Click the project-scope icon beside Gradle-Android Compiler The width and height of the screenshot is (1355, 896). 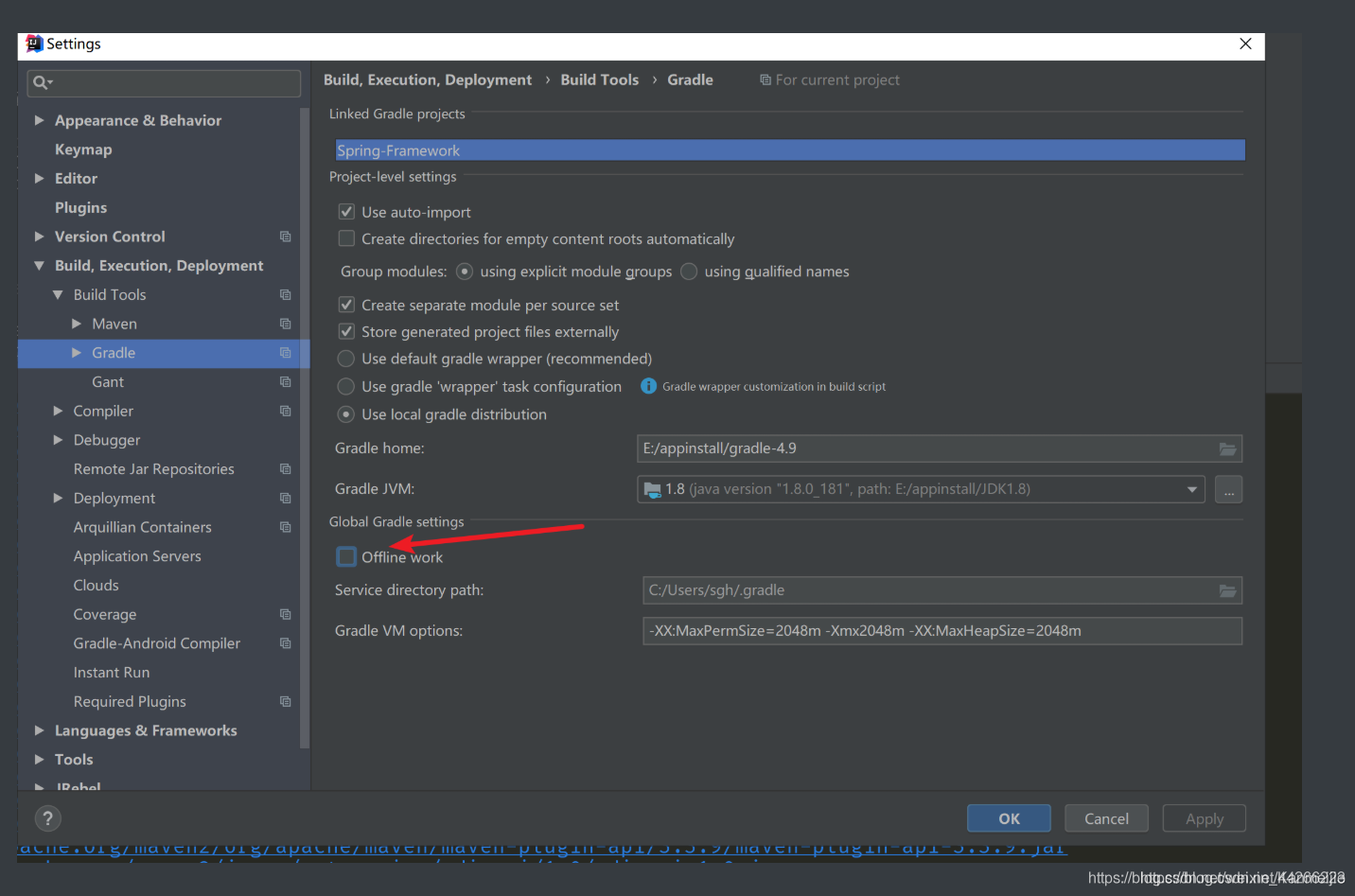[x=285, y=643]
